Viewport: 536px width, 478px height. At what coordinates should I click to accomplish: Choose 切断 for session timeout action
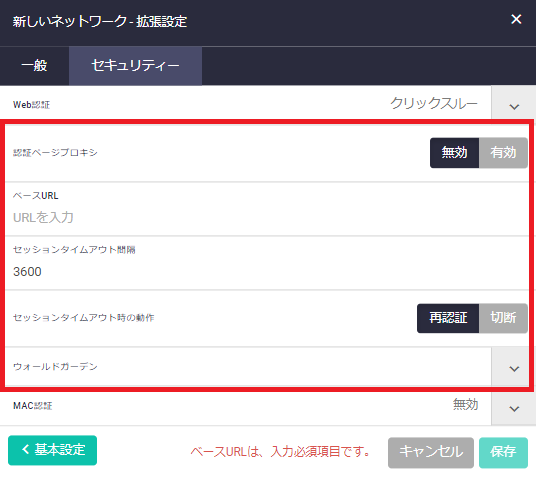click(x=503, y=318)
